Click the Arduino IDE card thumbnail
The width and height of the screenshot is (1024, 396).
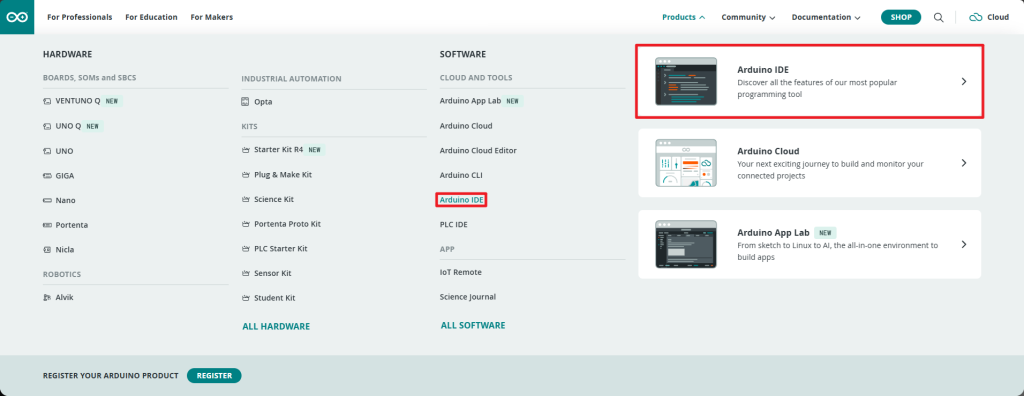pyautogui.click(x=686, y=82)
